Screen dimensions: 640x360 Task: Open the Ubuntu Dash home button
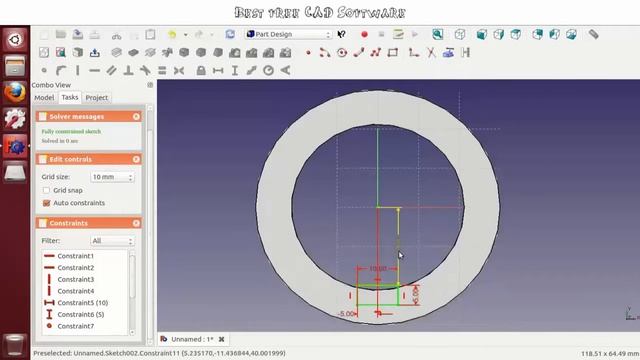[15, 40]
